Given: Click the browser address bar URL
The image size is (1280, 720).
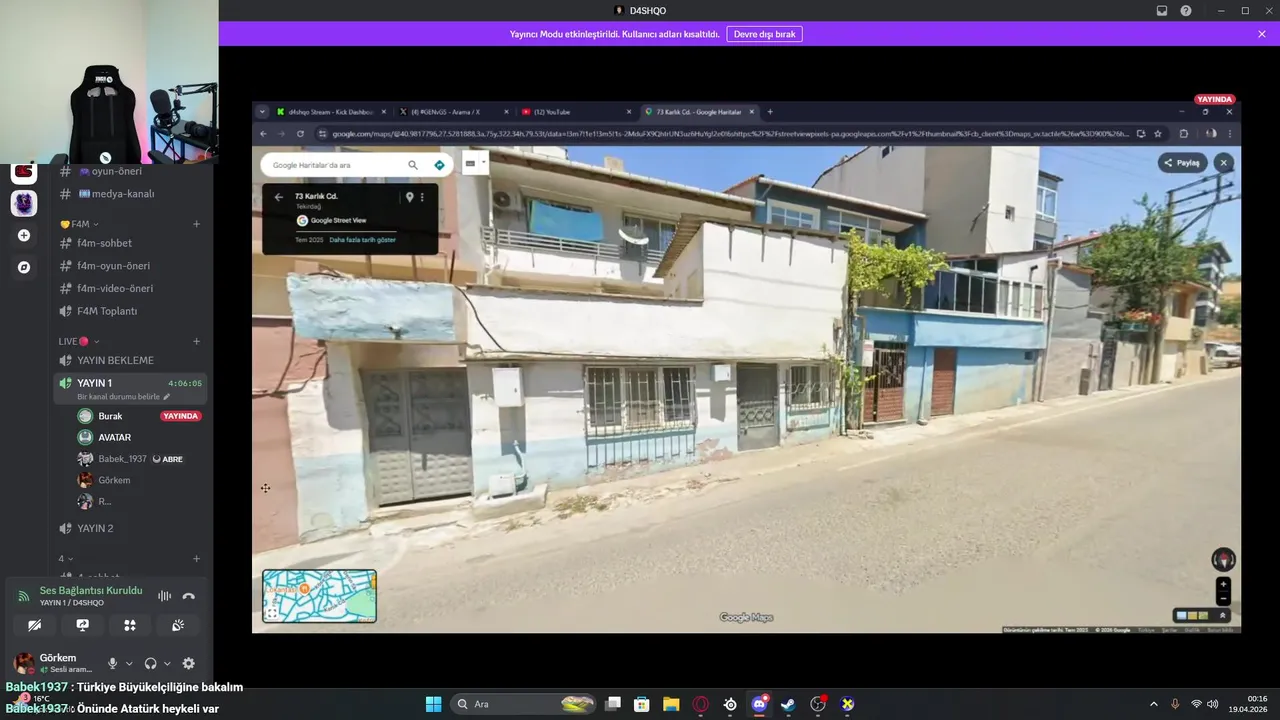Looking at the screenshot, I should pos(730,133).
